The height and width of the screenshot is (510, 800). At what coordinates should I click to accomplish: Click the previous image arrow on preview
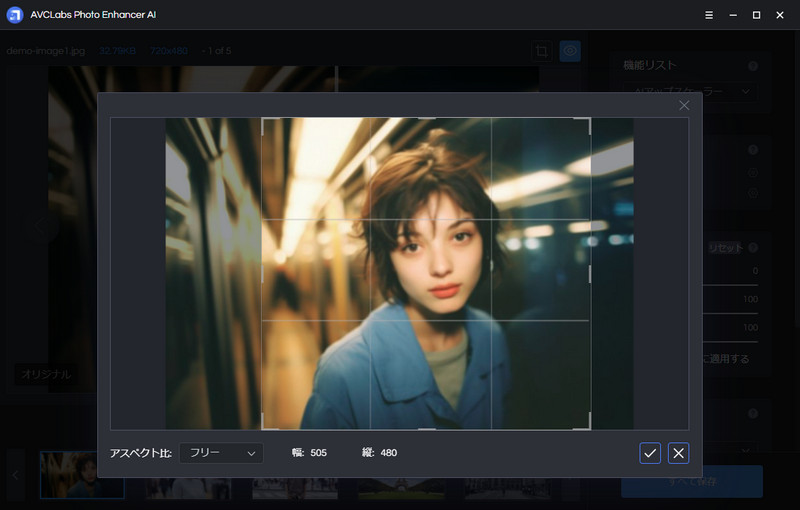(40, 225)
